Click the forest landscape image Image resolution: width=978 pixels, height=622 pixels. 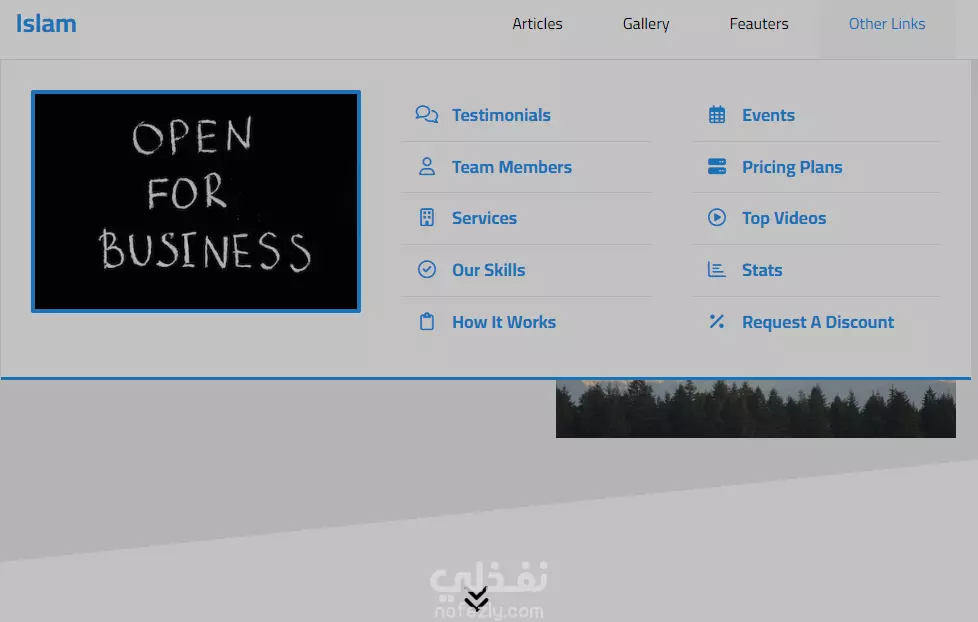click(755, 409)
